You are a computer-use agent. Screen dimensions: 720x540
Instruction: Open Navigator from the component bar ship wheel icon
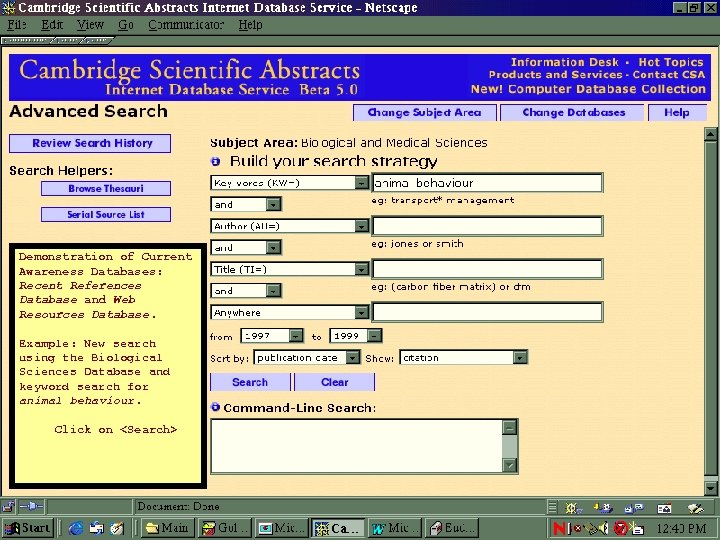(x=573, y=508)
